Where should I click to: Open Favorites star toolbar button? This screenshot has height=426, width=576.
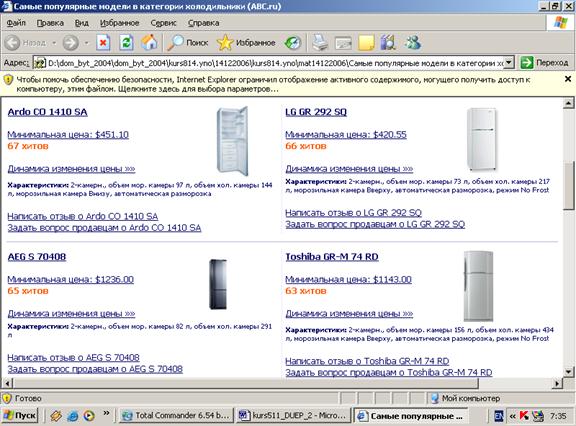point(246,43)
